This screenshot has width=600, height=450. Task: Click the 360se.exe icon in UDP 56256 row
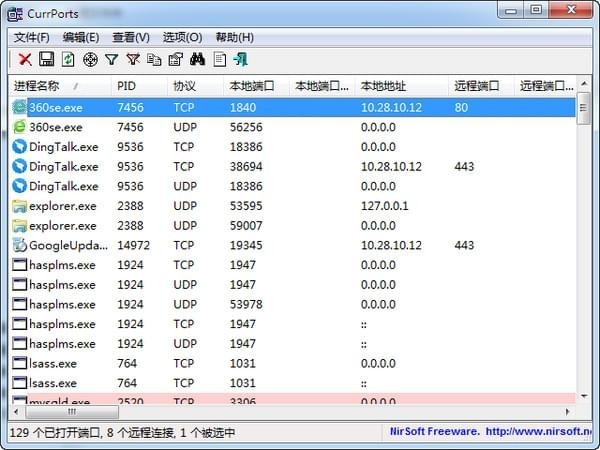20,127
